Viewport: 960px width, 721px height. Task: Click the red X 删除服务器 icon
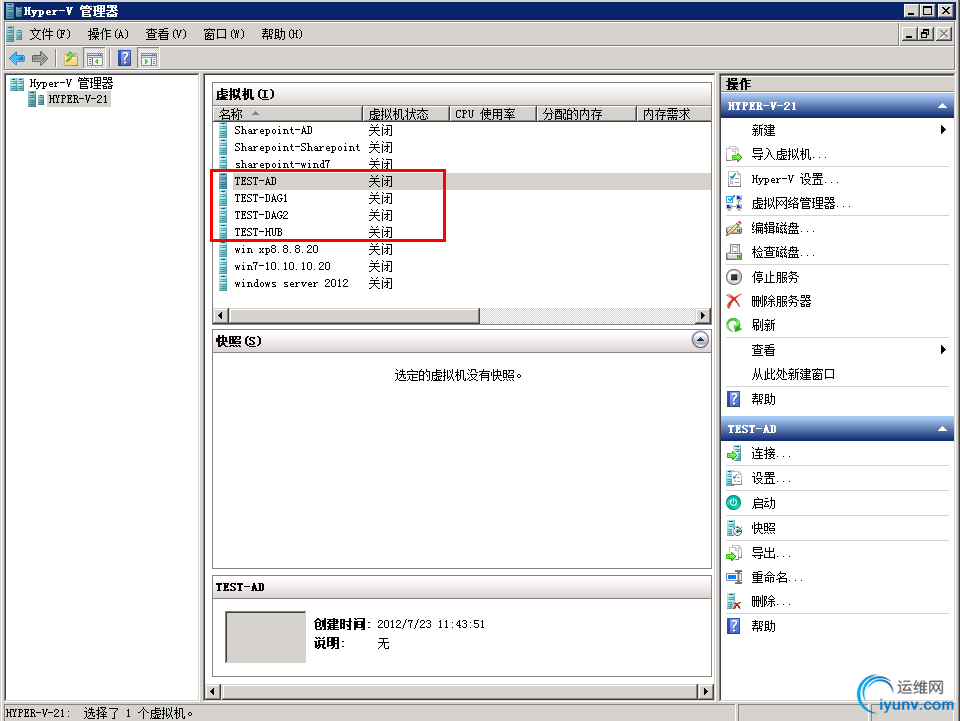tap(733, 301)
